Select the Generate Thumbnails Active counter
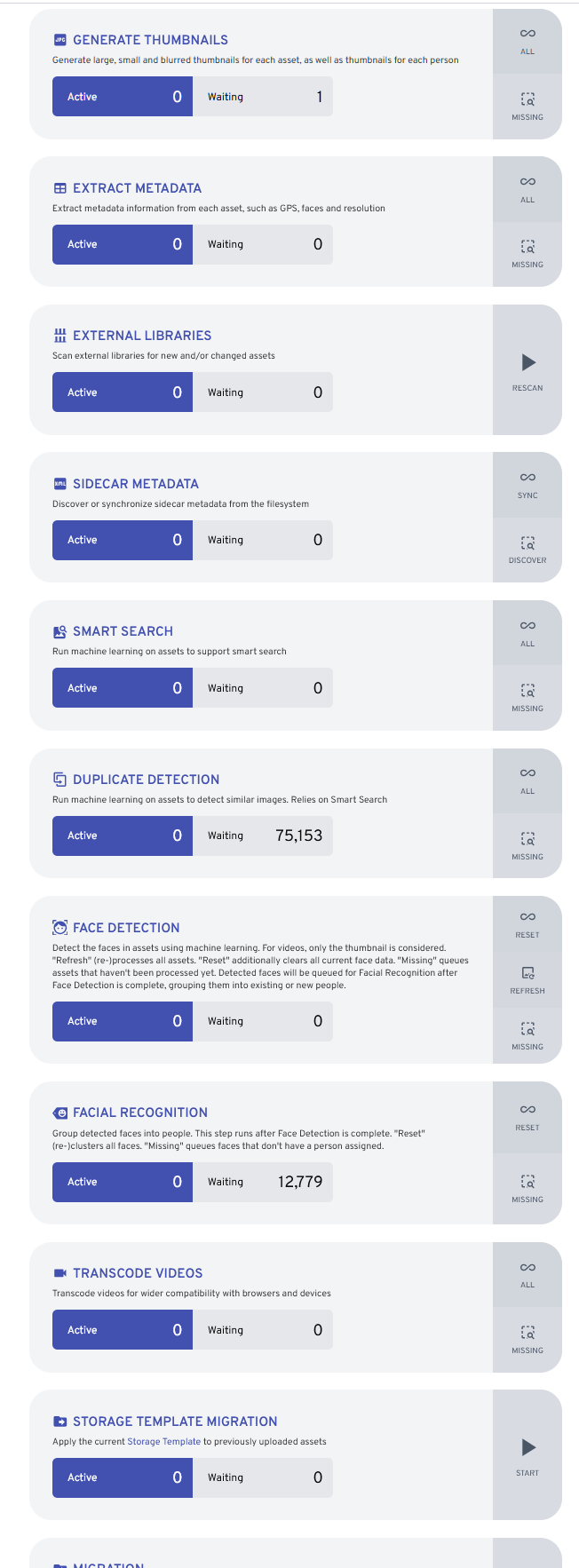Image resolution: width=579 pixels, height=1568 pixels. click(x=123, y=97)
